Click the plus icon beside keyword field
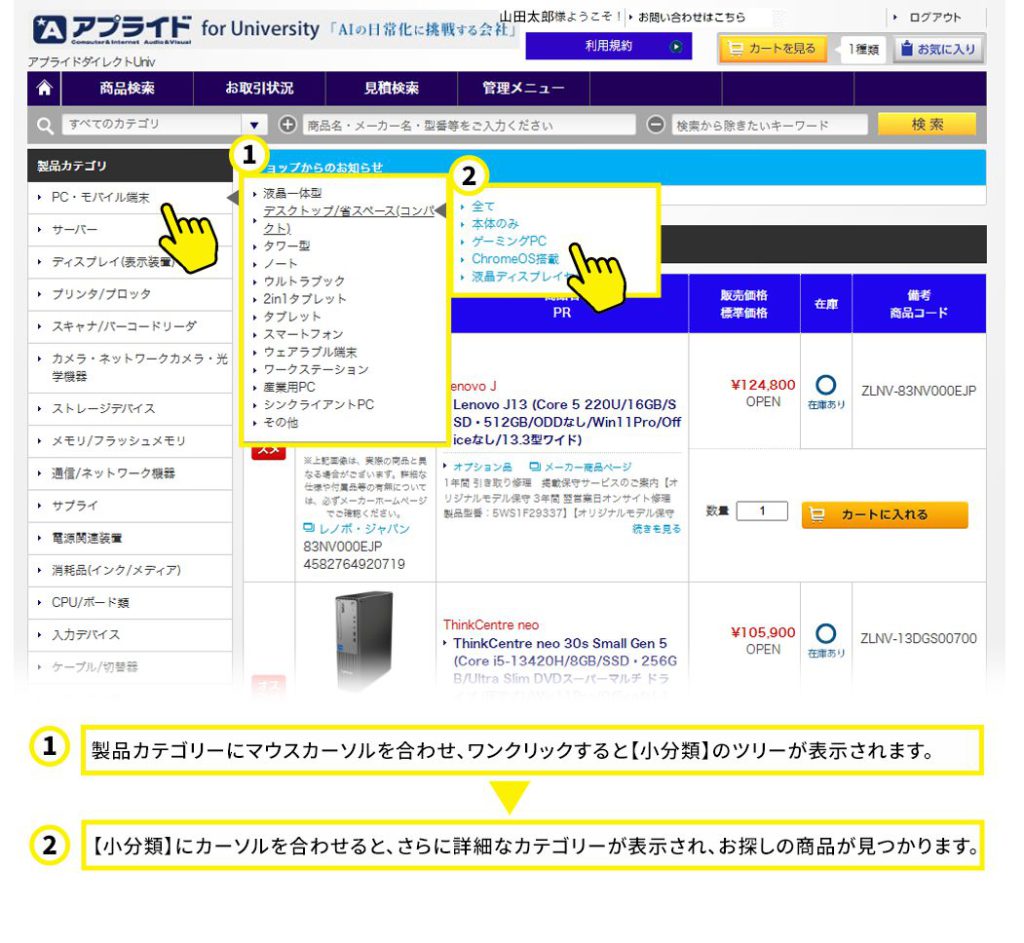Screen dimensions: 1024x943 point(288,125)
